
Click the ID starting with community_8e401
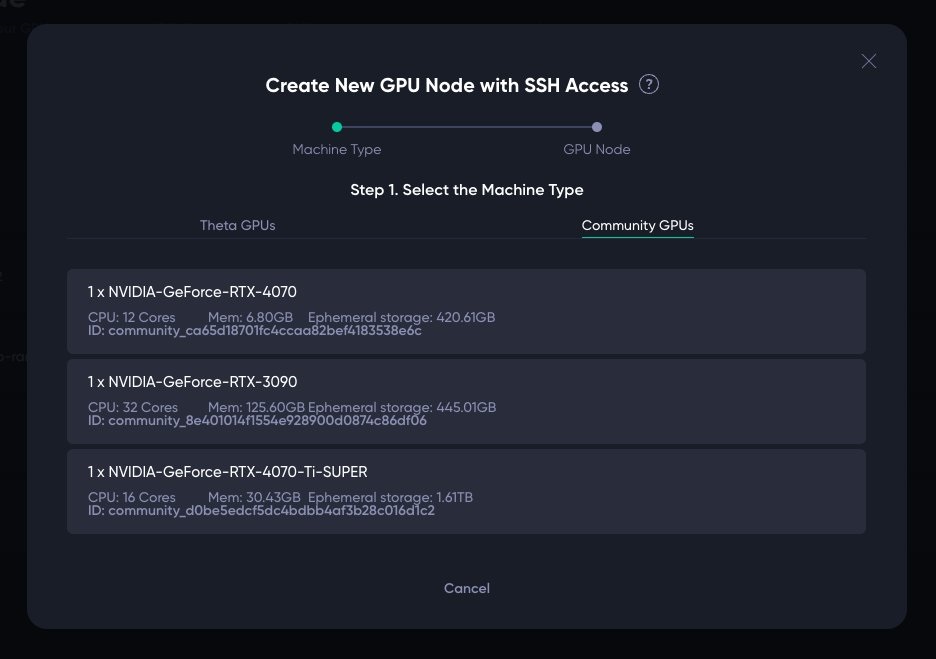[257, 421]
